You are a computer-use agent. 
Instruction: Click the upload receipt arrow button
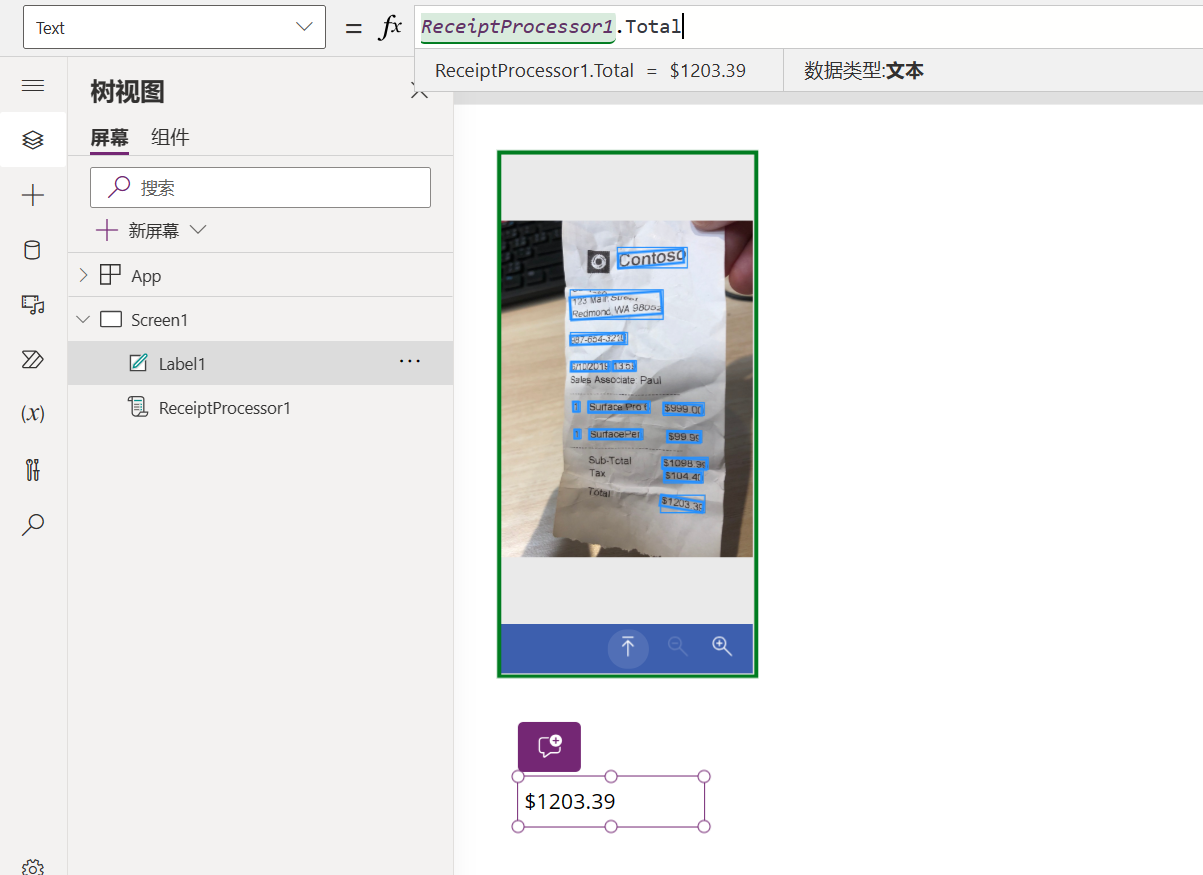click(628, 648)
